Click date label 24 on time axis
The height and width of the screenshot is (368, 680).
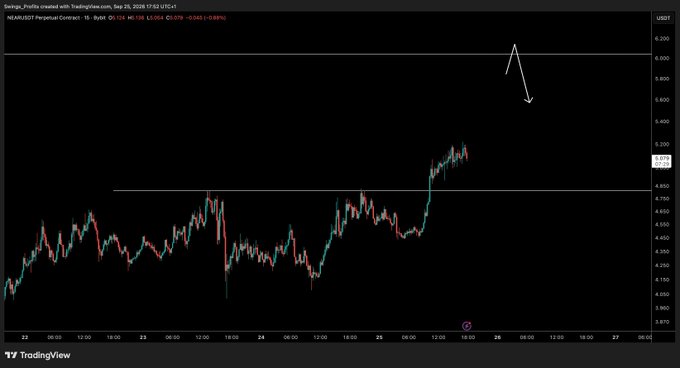click(261, 337)
